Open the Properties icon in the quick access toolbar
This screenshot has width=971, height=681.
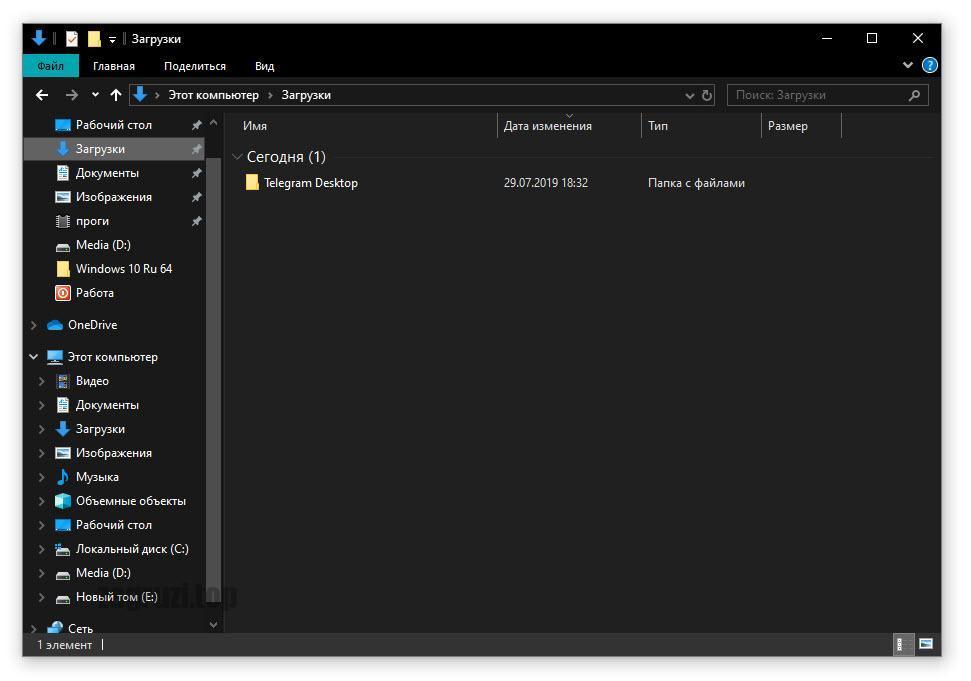[72, 38]
